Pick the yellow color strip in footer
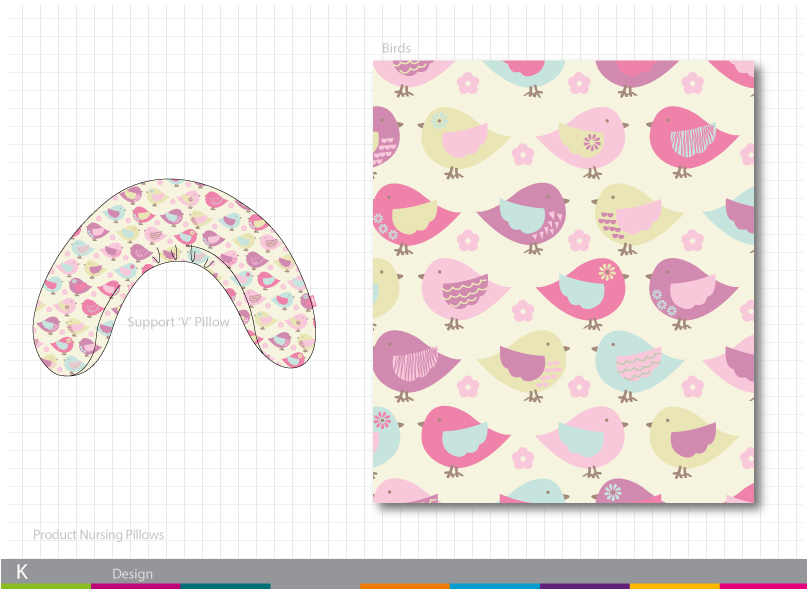 [x=674, y=586]
